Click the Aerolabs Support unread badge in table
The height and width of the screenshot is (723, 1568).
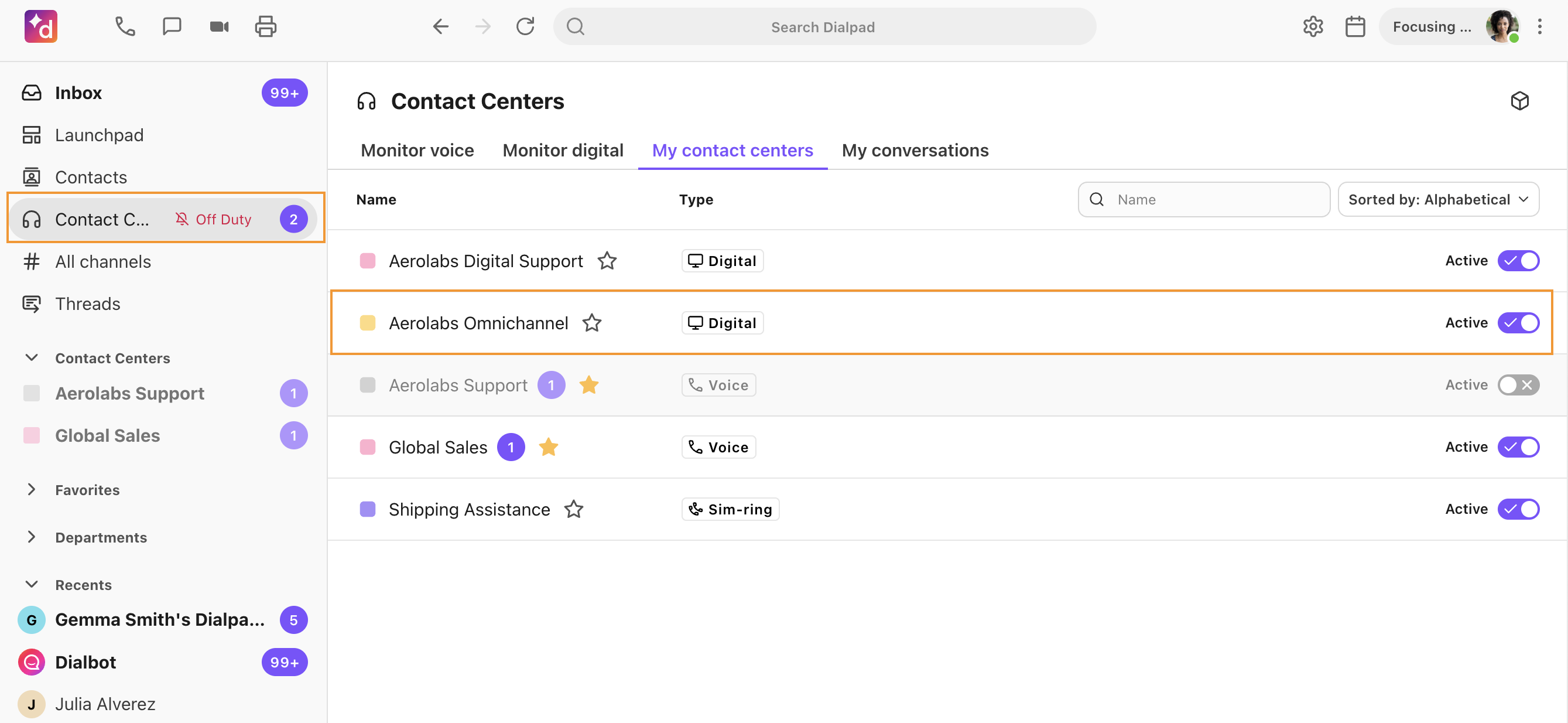tap(551, 385)
